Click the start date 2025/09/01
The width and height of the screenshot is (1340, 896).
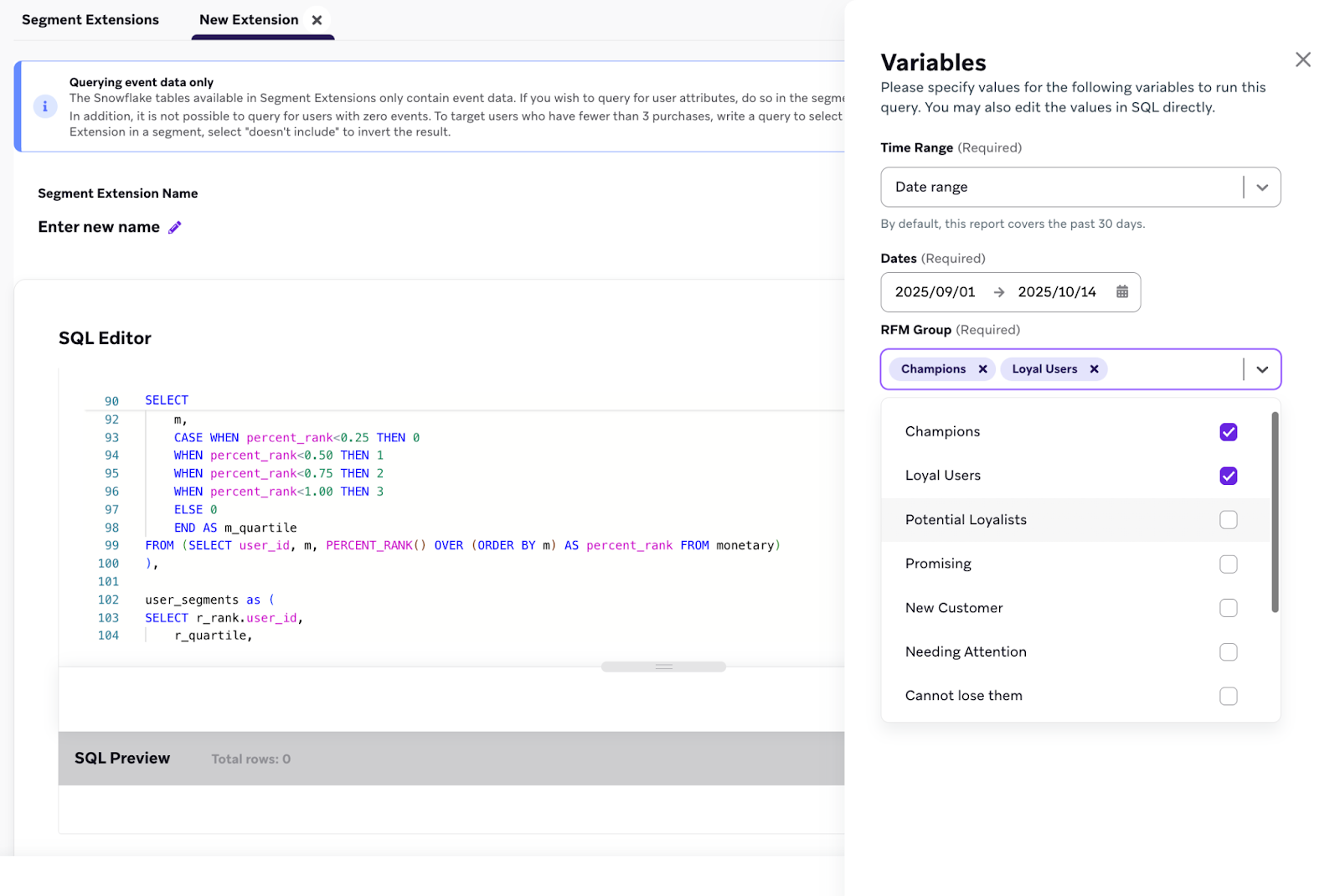point(935,292)
